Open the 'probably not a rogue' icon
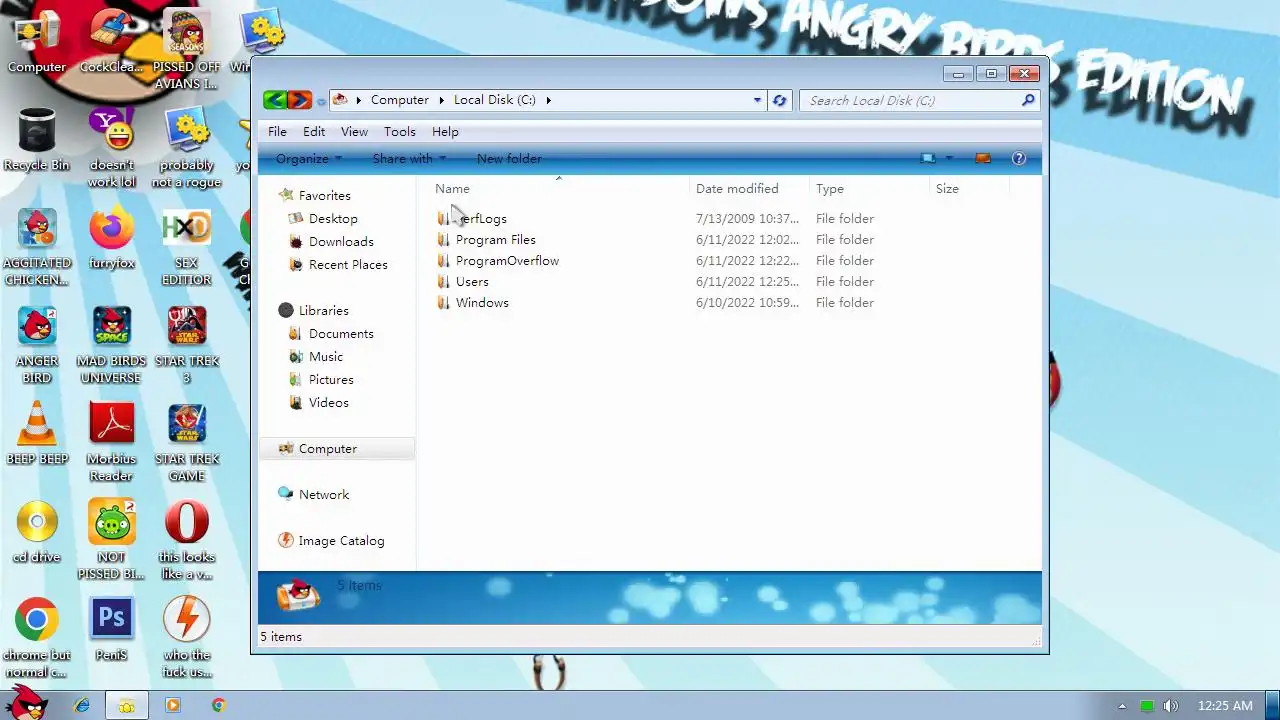Viewport: 1280px width, 720px height. click(x=186, y=147)
